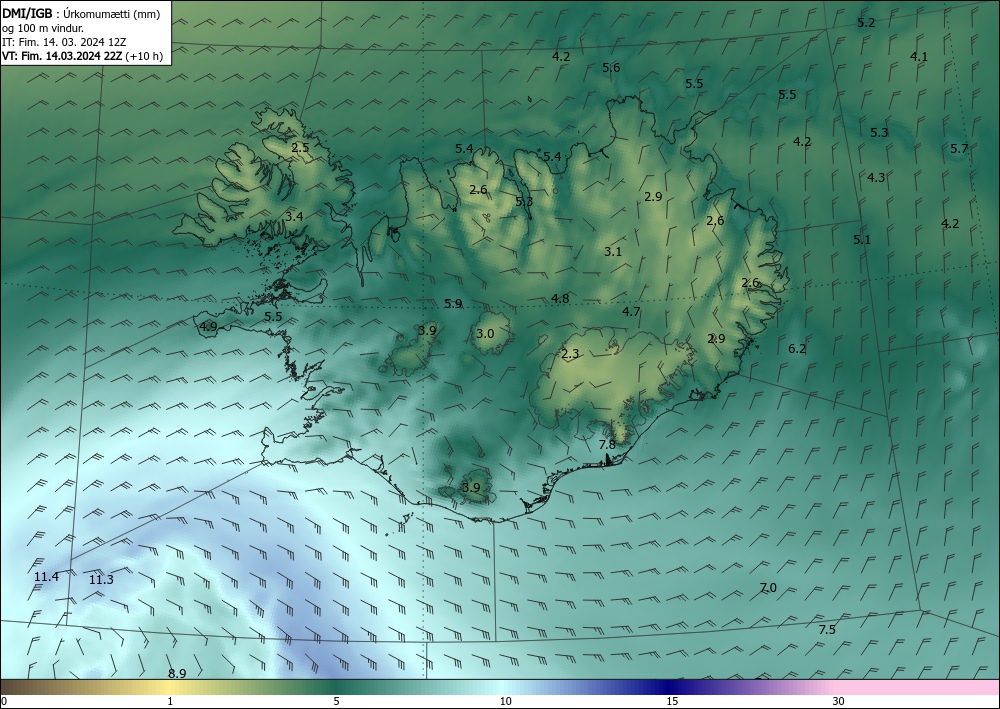Screen dimensions: 1000x709
Task: Click the 4.8 value in central Iceland
Action: pos(560,298)
